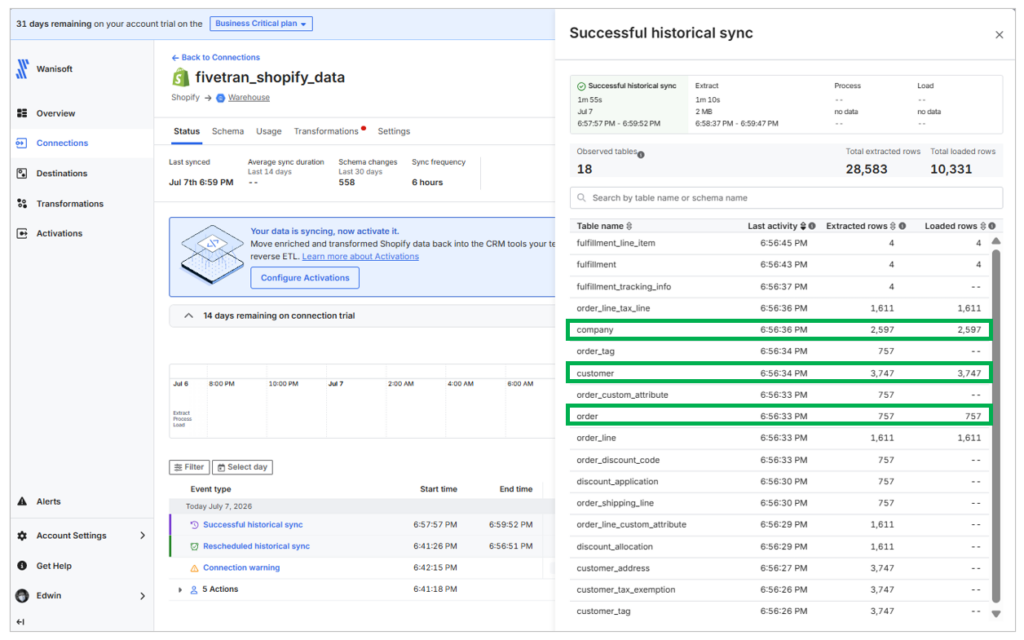Select the order_line table row
The height and width of the screenshot is (640, 1024).
coord(779,438)
